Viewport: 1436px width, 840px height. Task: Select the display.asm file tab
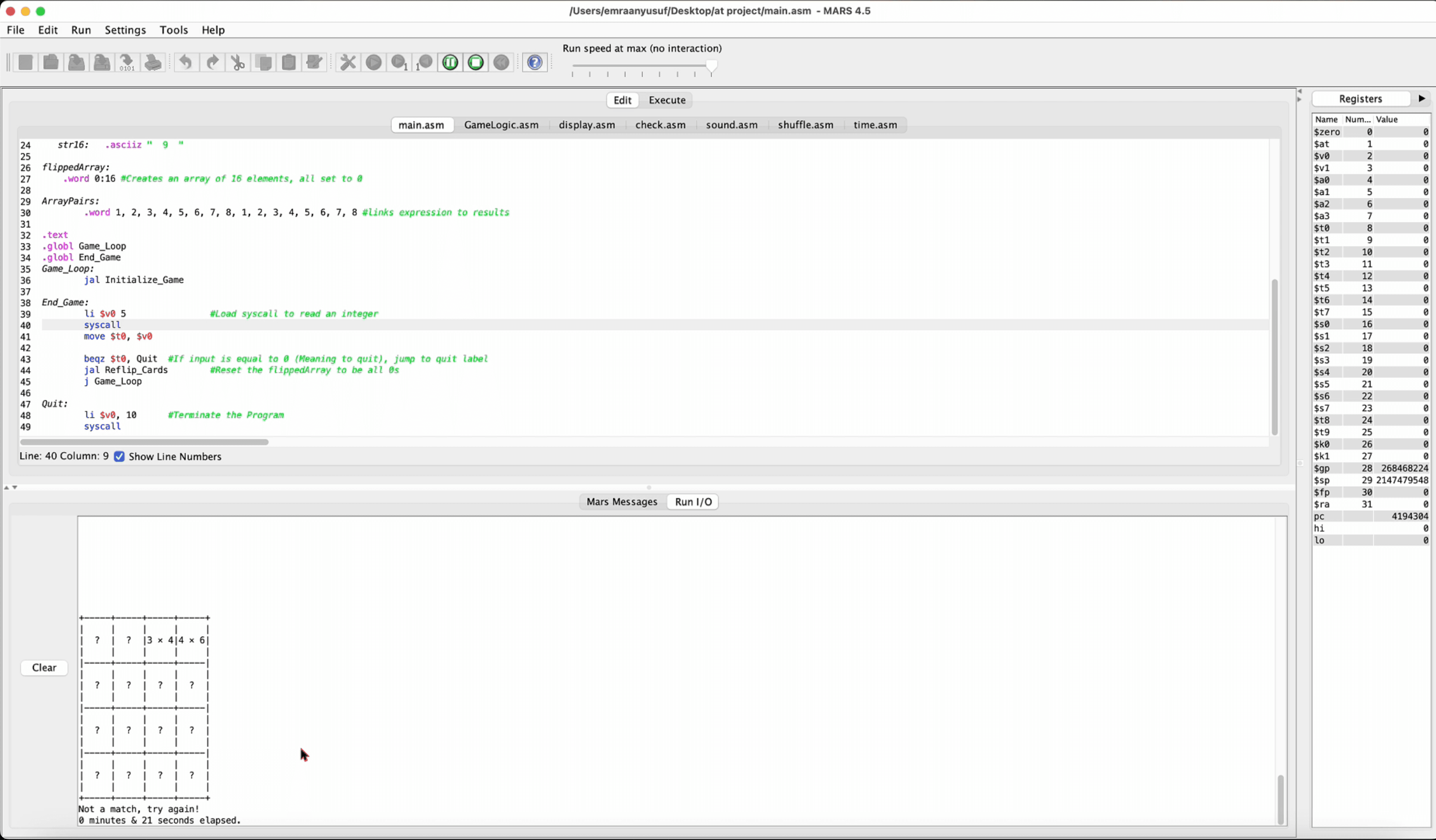click(x=586, y=125)
